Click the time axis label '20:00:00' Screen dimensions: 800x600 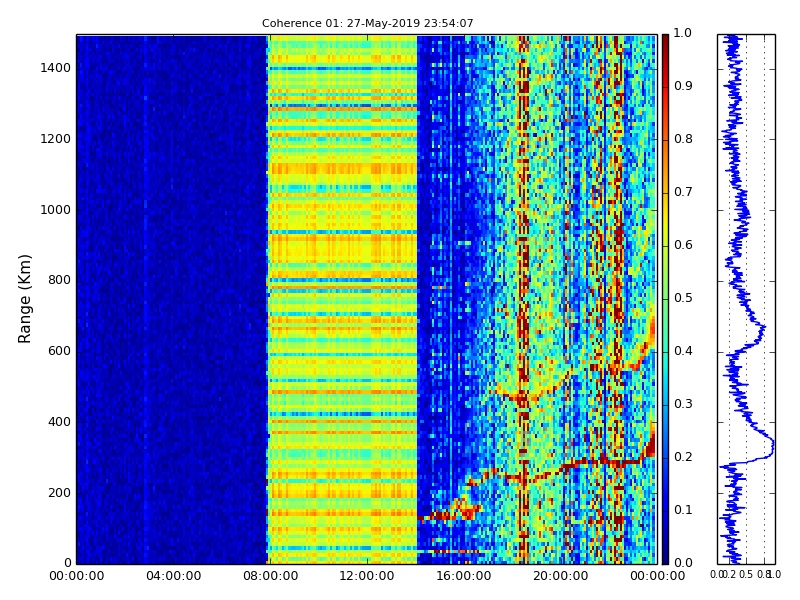[x=561, y=577]
